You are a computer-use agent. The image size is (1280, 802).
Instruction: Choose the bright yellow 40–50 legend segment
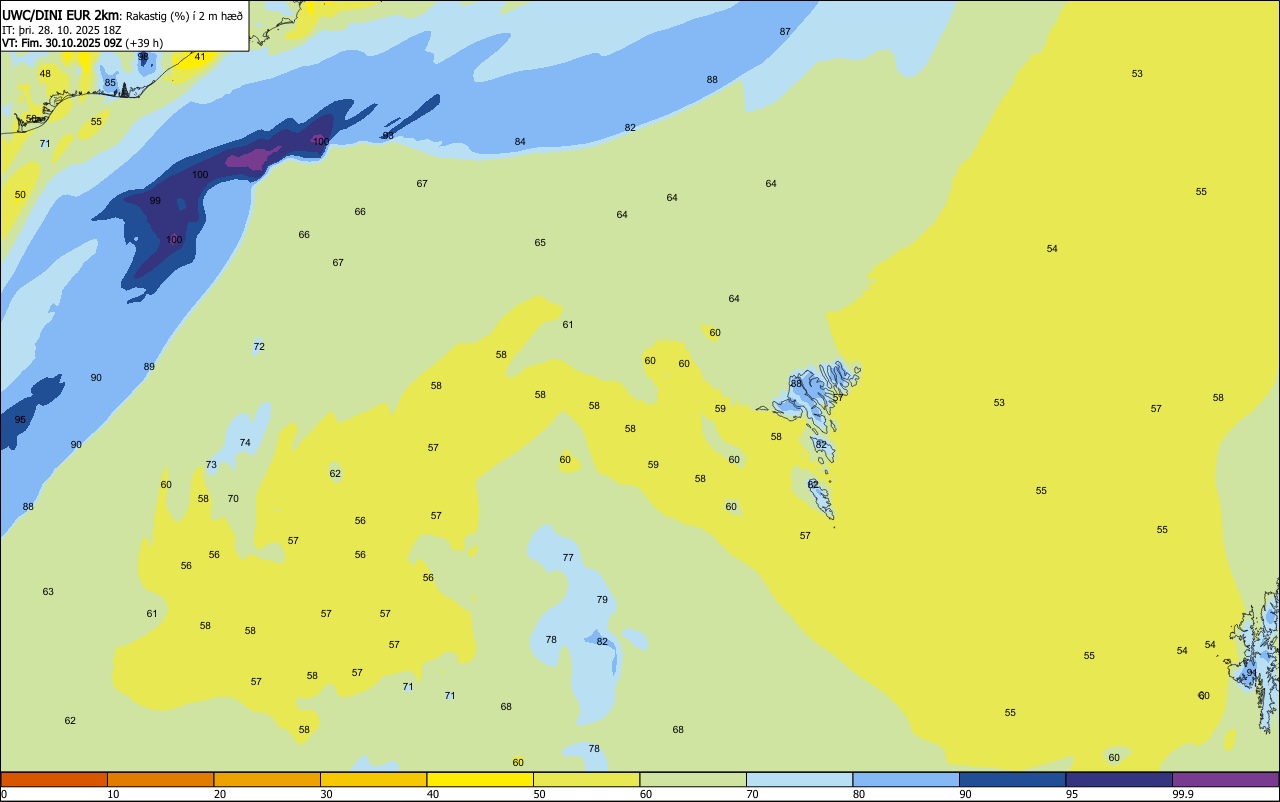point(480,779)
